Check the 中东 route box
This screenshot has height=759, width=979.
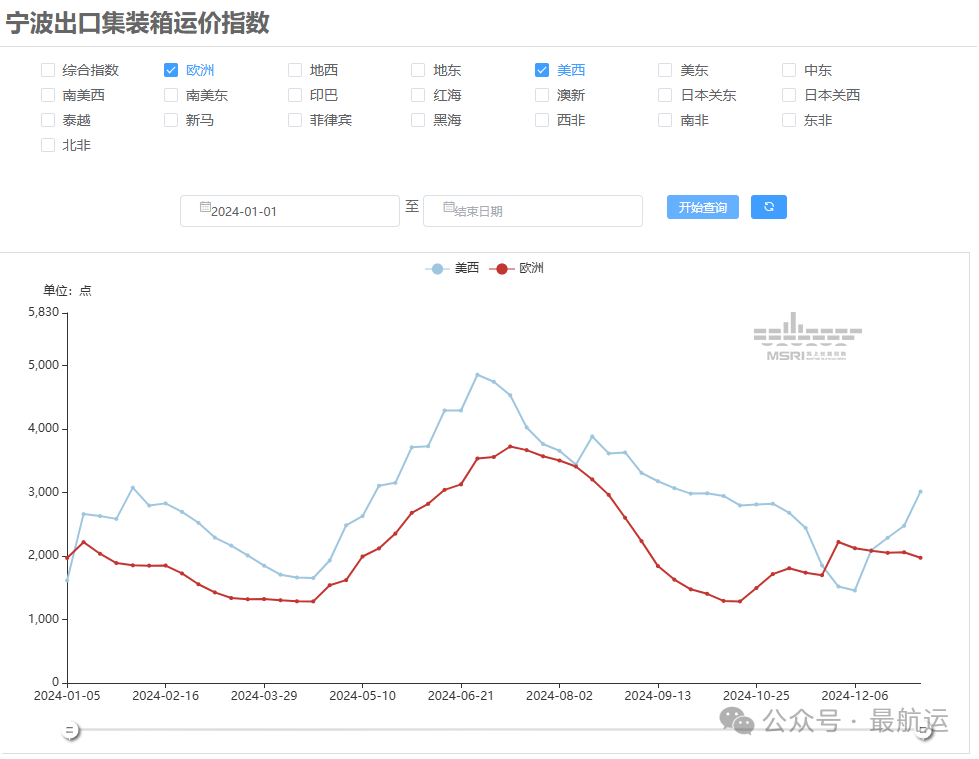coord(789,70)
